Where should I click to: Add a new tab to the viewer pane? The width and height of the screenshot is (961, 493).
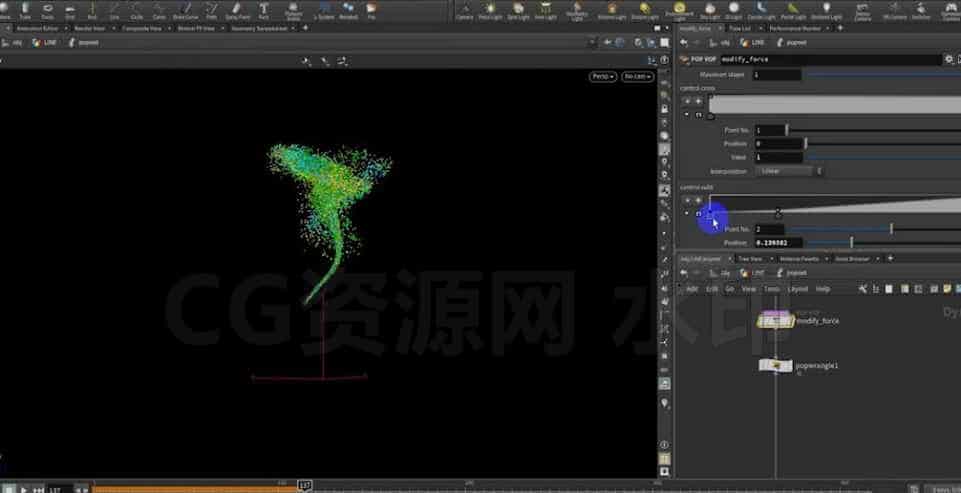click(305, 28)
